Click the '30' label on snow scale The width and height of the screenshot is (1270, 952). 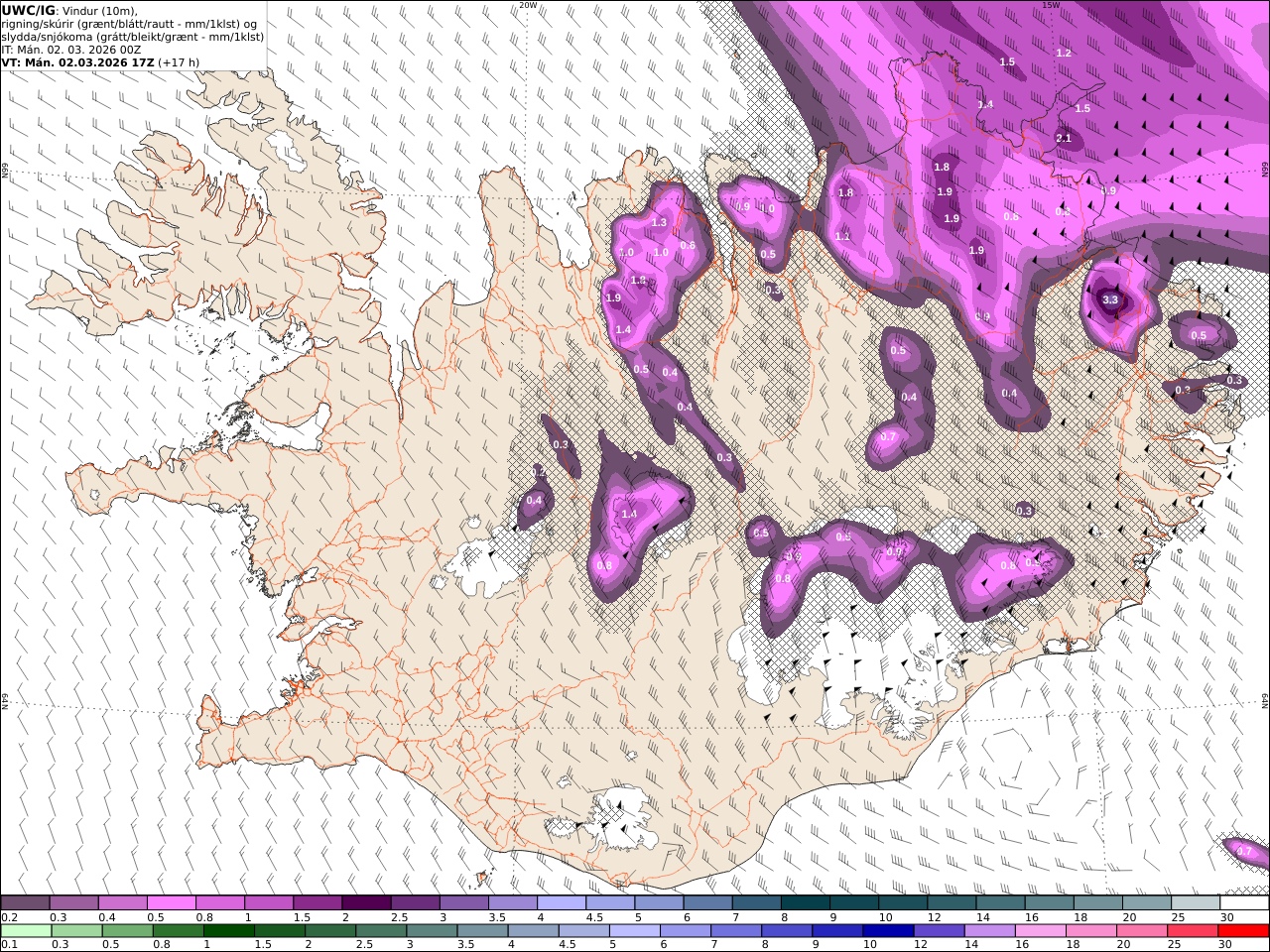tap(1227, 917)
